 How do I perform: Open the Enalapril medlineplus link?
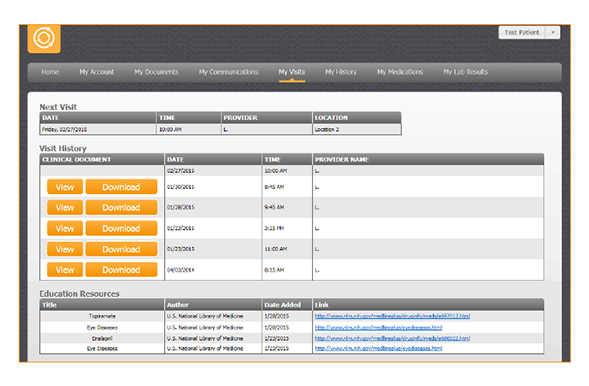point(392,338)
